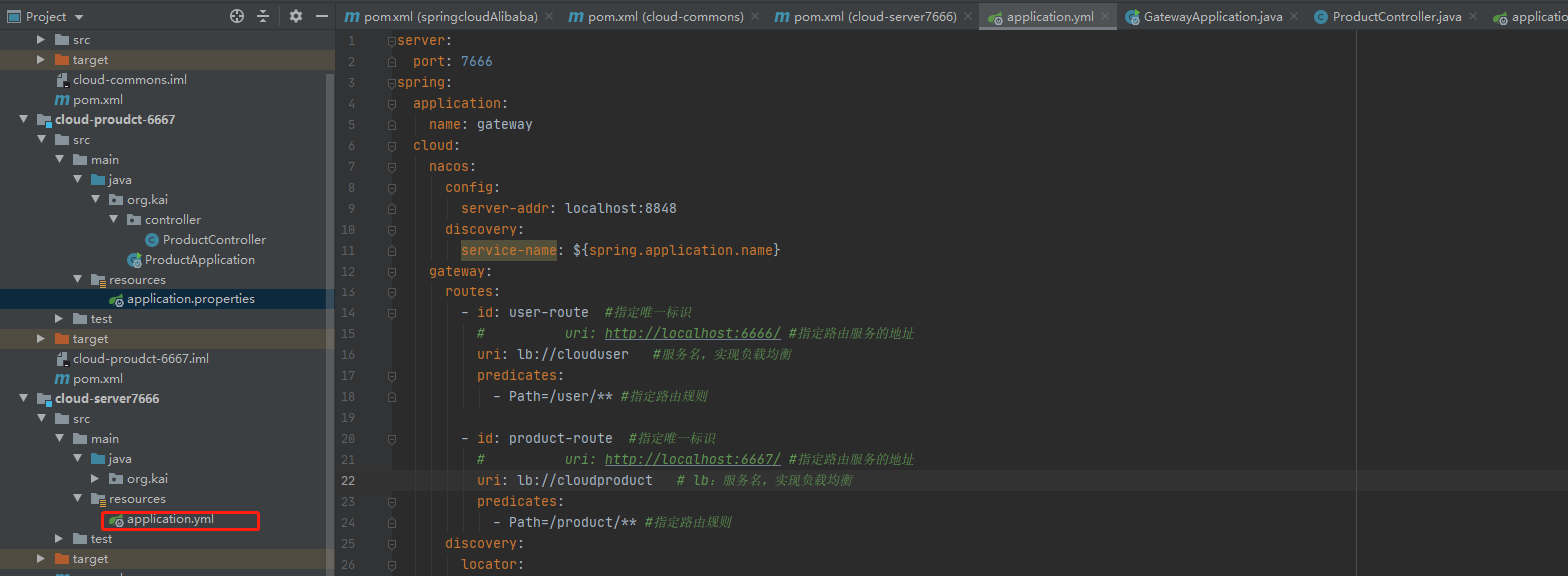Image resolution: width=1568 pixels, height=576 pixels.
Task: Click 'id: user-route' text
Action: tap(533, 312)
